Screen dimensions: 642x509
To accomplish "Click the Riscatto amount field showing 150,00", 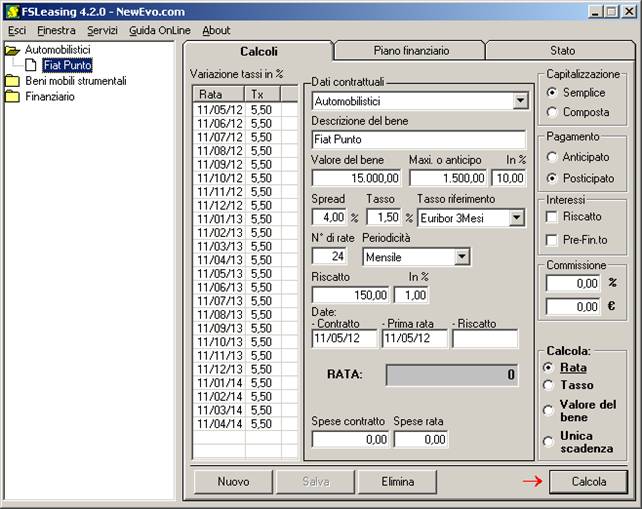I will coord(350,295).
